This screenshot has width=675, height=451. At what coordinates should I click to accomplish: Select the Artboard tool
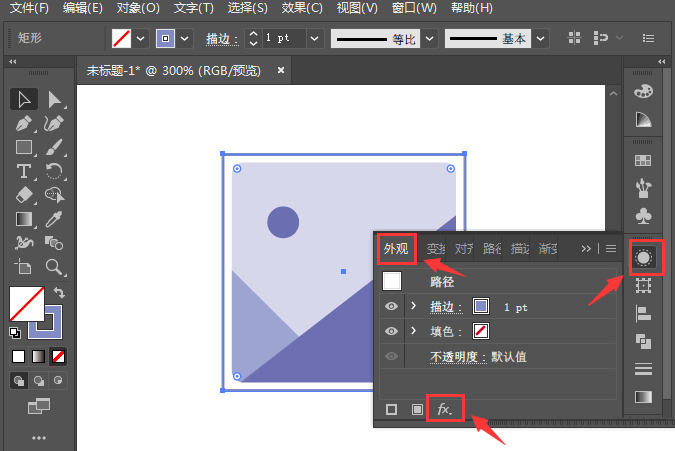[24, 267]
